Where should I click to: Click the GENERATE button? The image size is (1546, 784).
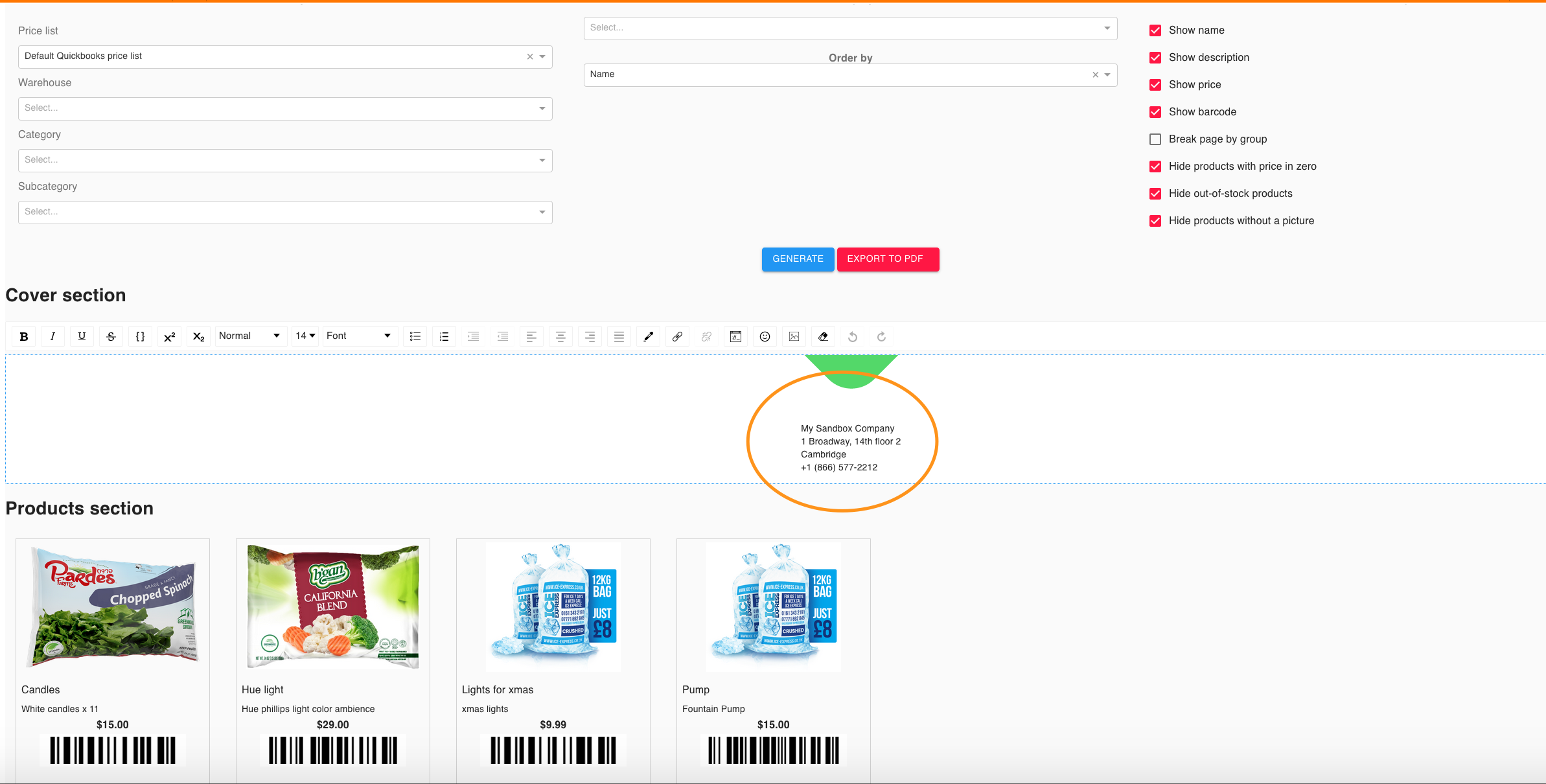coord(798,259)
